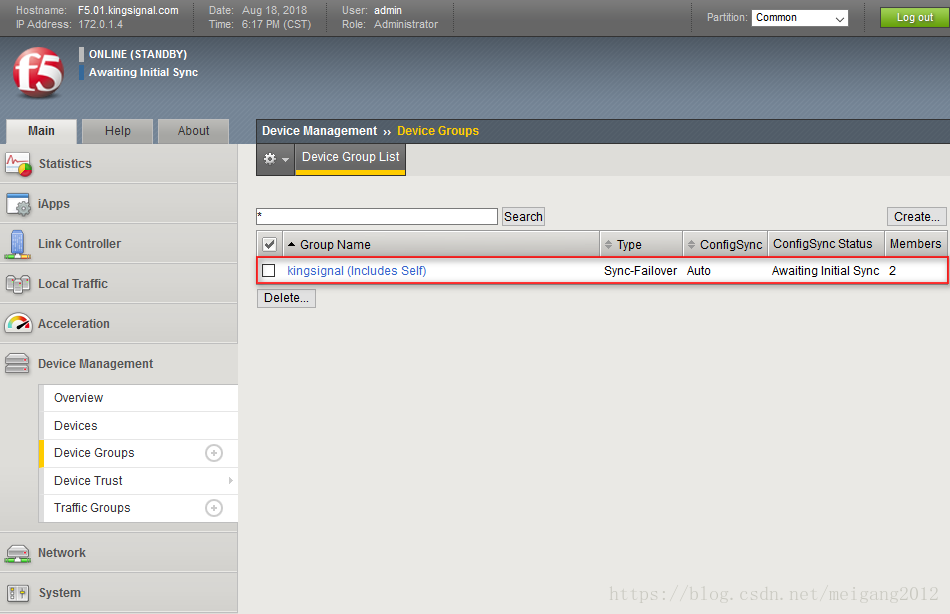Click ONLINE (STANDBY) status text
Image resolution: width=950 pixels, height=614 pixels.
click(138, 54)
